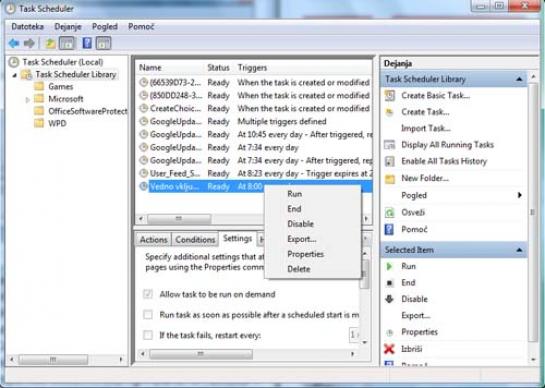This screenshot has height=388, width=545.
Task: Choose Disable from the context menu
Action: [301, 224]
